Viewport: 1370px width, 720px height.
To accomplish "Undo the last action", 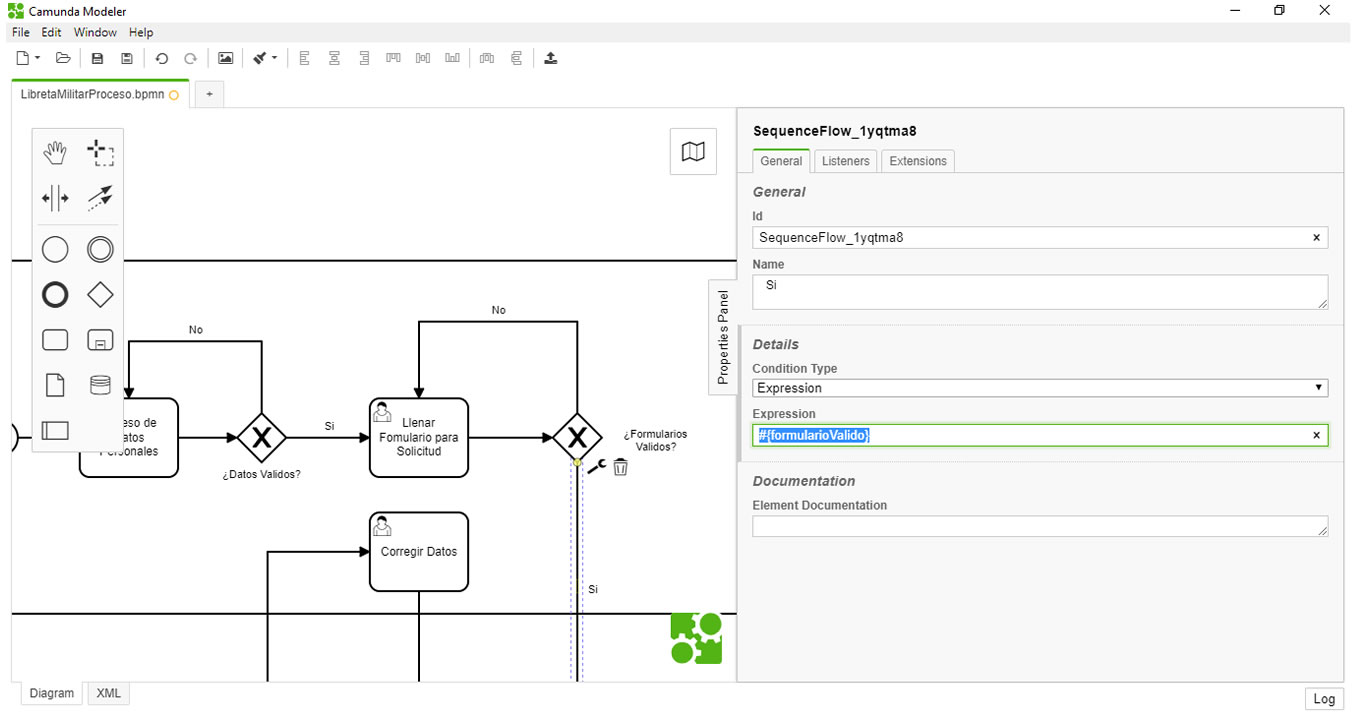I will 161,58.
